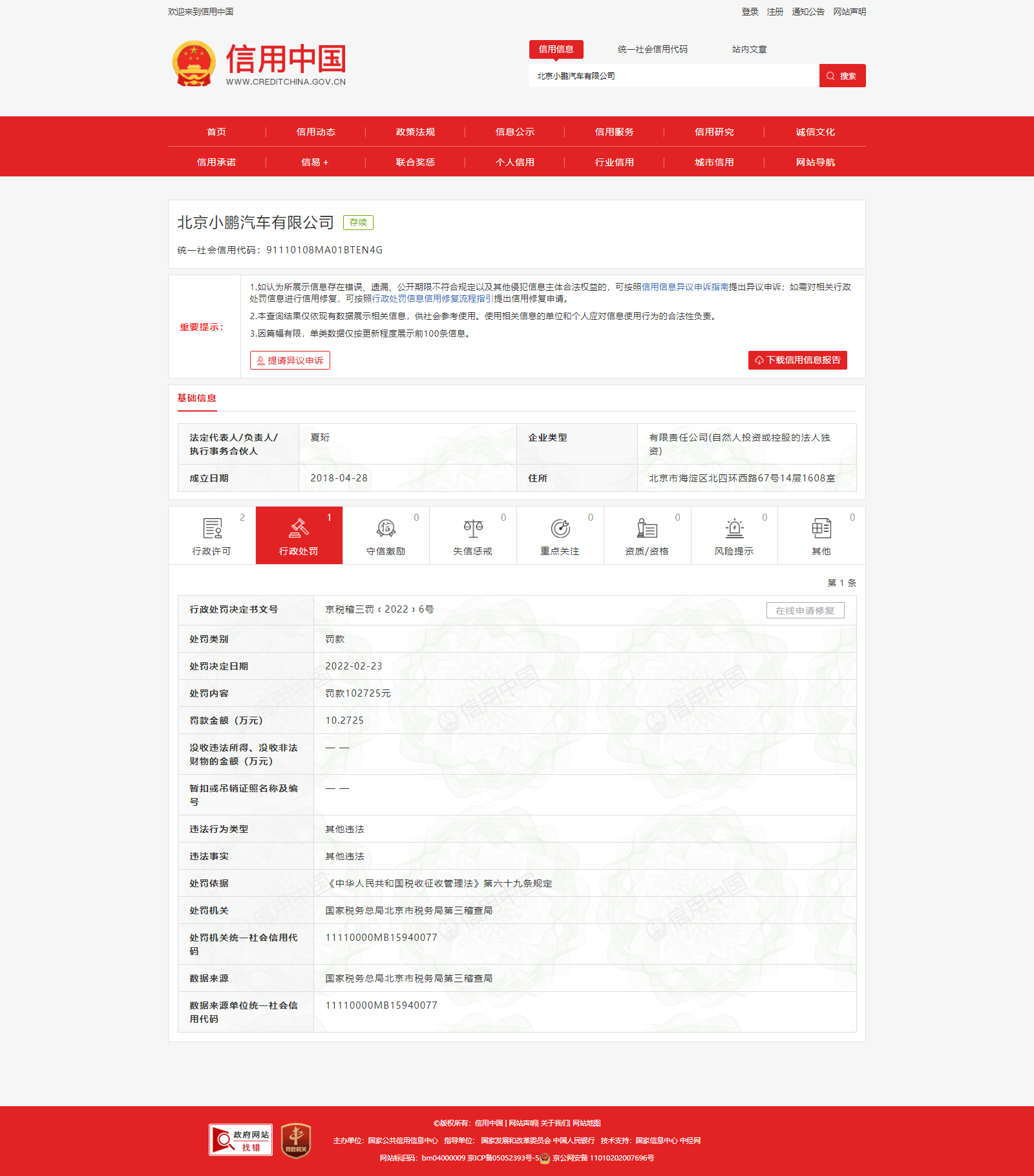
Task: Open 行政处罚信息信用修复流程指引 link
Action: [x=432, y=299]
